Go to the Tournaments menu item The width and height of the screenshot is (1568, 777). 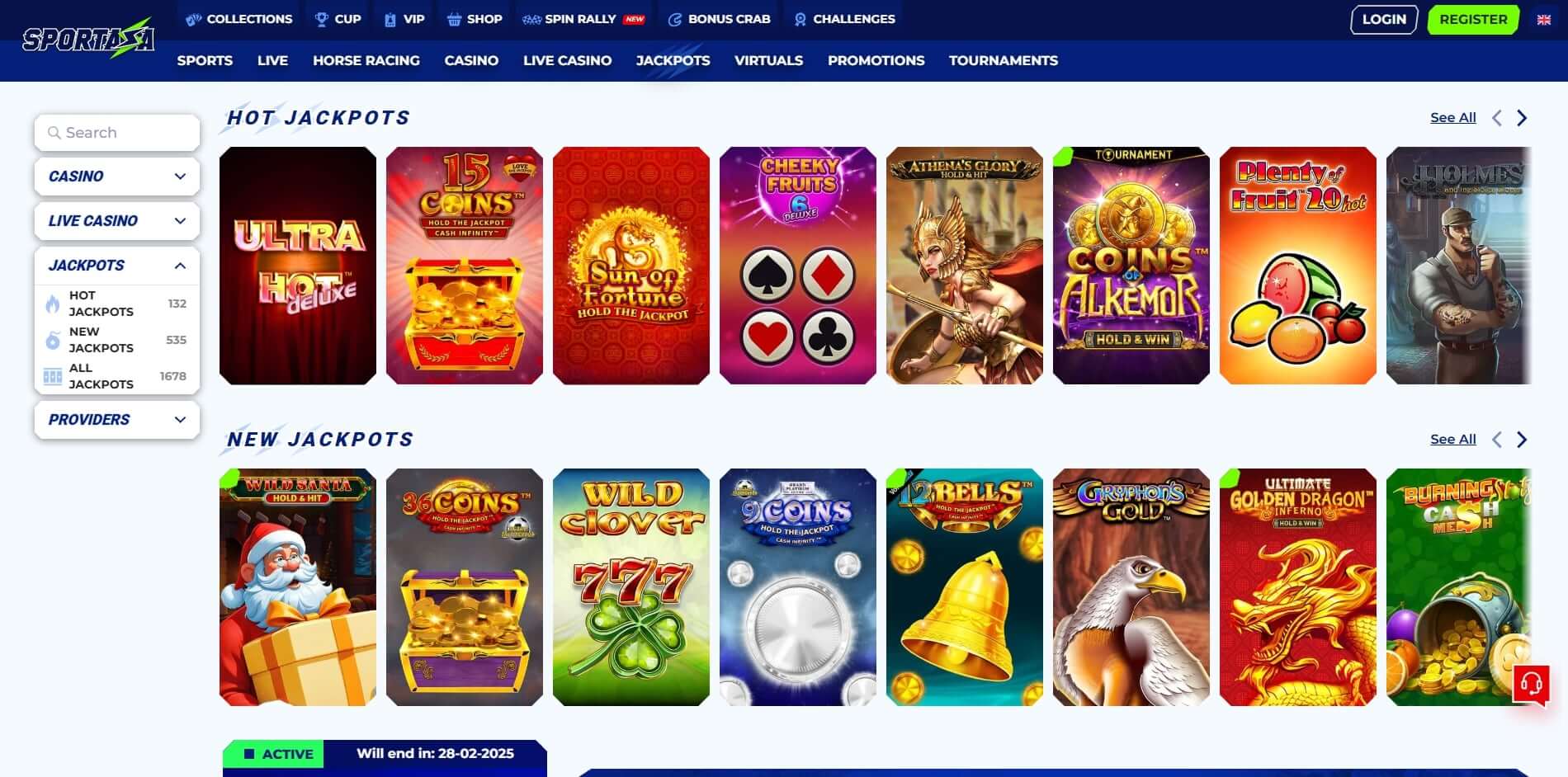point(1003,60)
